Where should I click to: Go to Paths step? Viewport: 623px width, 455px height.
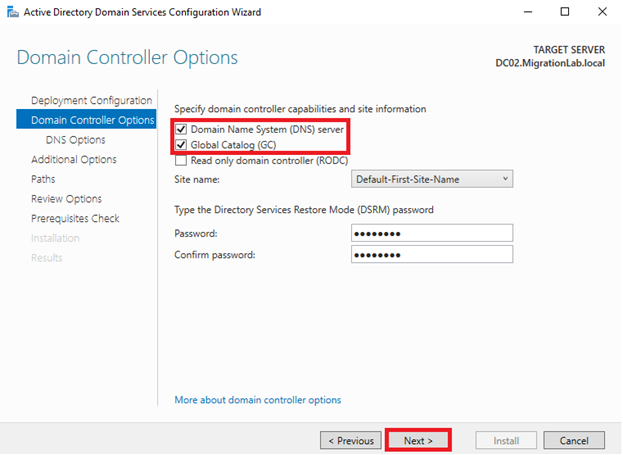click(x=43, y=179)
